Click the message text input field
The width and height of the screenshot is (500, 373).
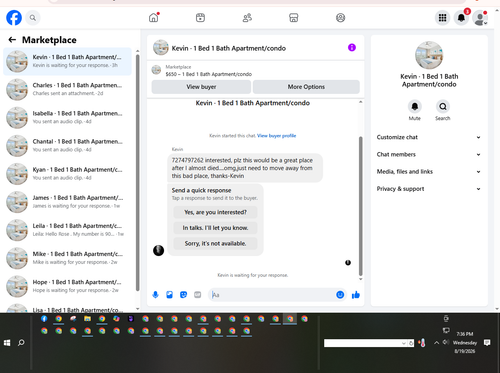pos(272,295)
